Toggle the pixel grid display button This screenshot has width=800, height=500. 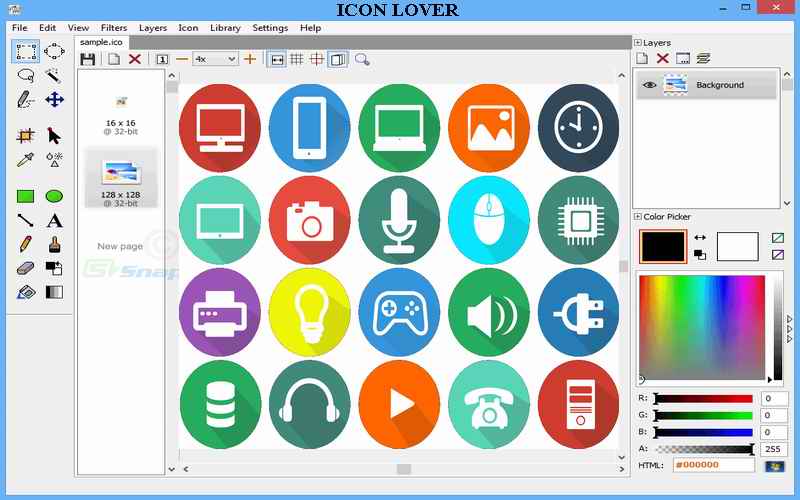click(x=297, y=60)
